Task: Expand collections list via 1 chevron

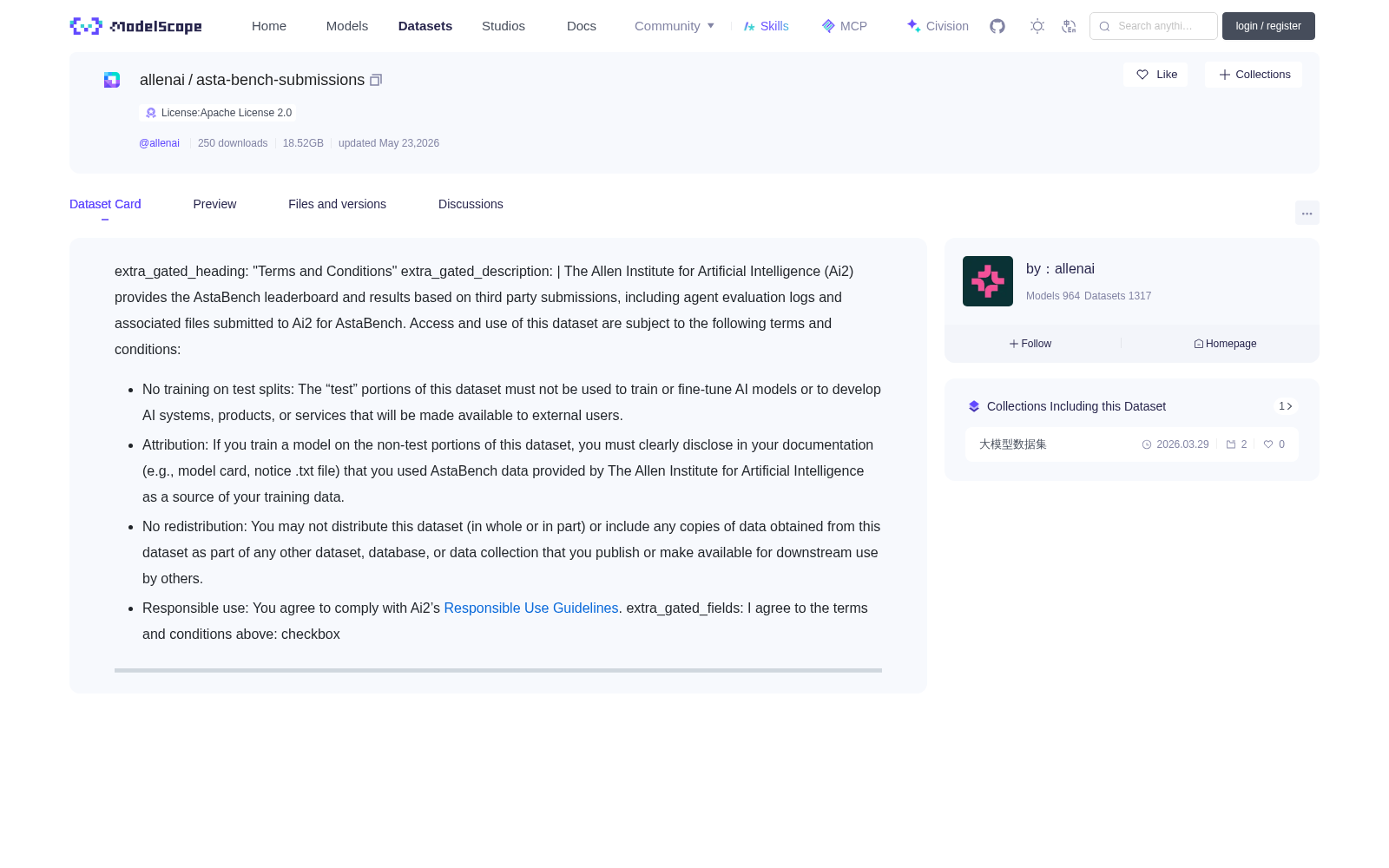Action: 1286,406
